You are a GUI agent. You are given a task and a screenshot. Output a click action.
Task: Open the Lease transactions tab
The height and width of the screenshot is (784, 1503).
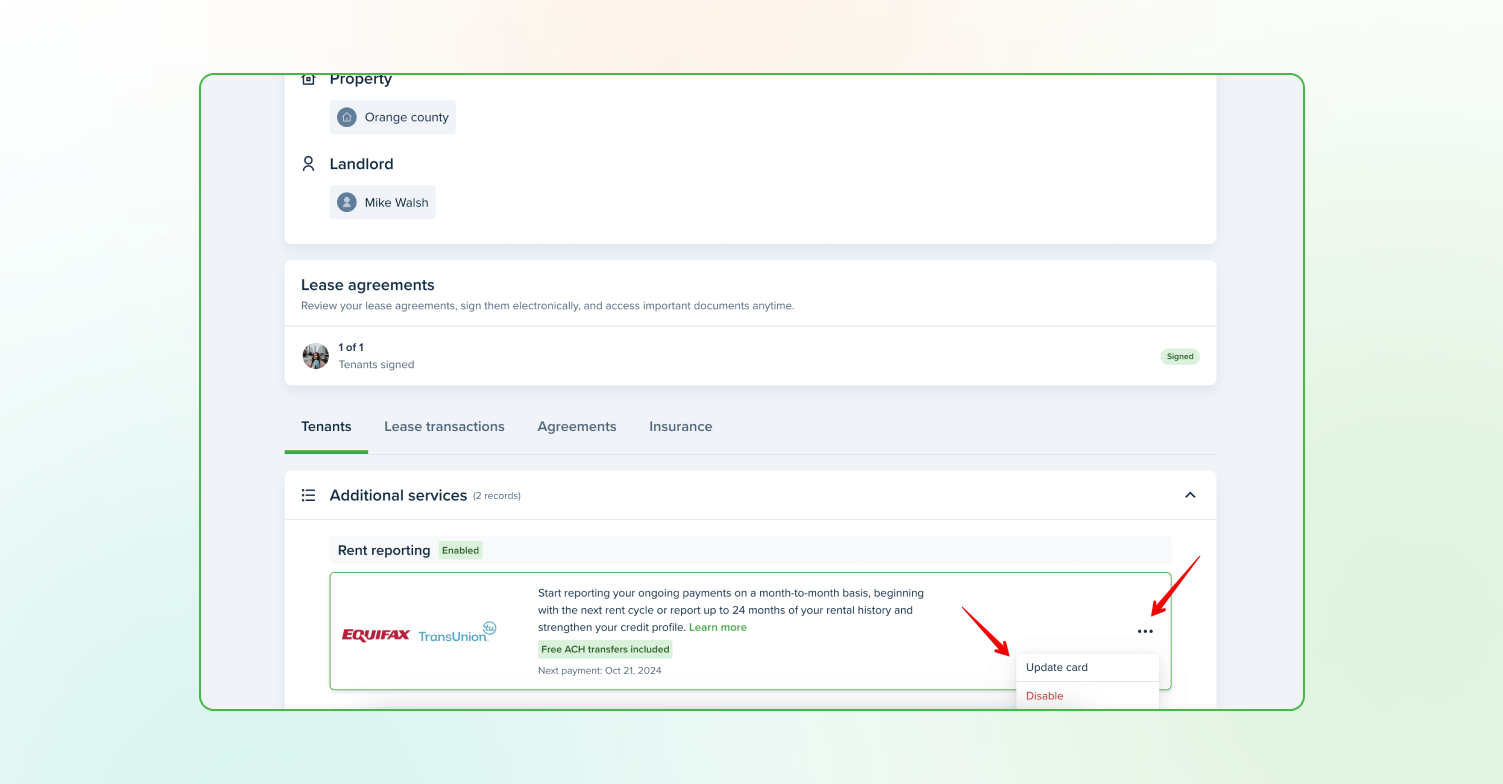[x=444, y=427]
